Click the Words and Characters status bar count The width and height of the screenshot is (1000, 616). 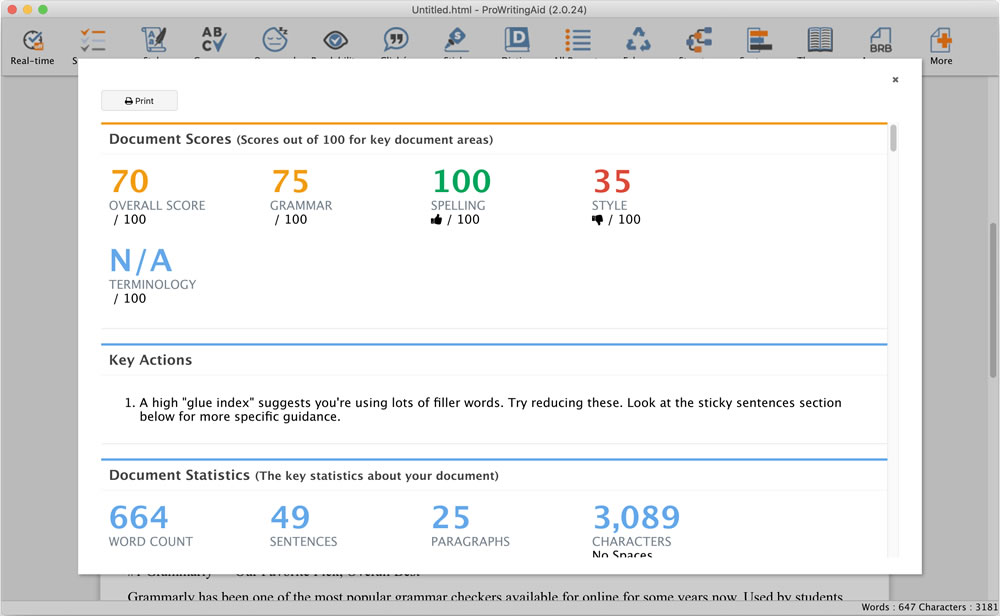pos(929,607)
